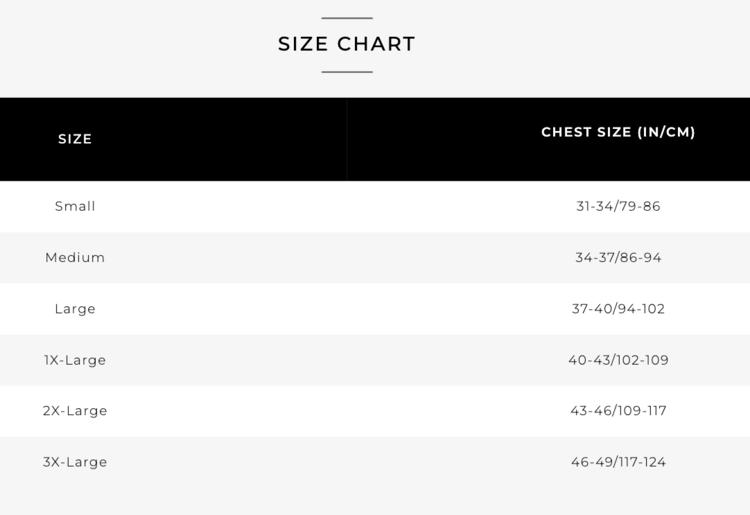Click the line below SIZE CHART title
This screenshot has height=515, width=750.
tap(346, 72)
